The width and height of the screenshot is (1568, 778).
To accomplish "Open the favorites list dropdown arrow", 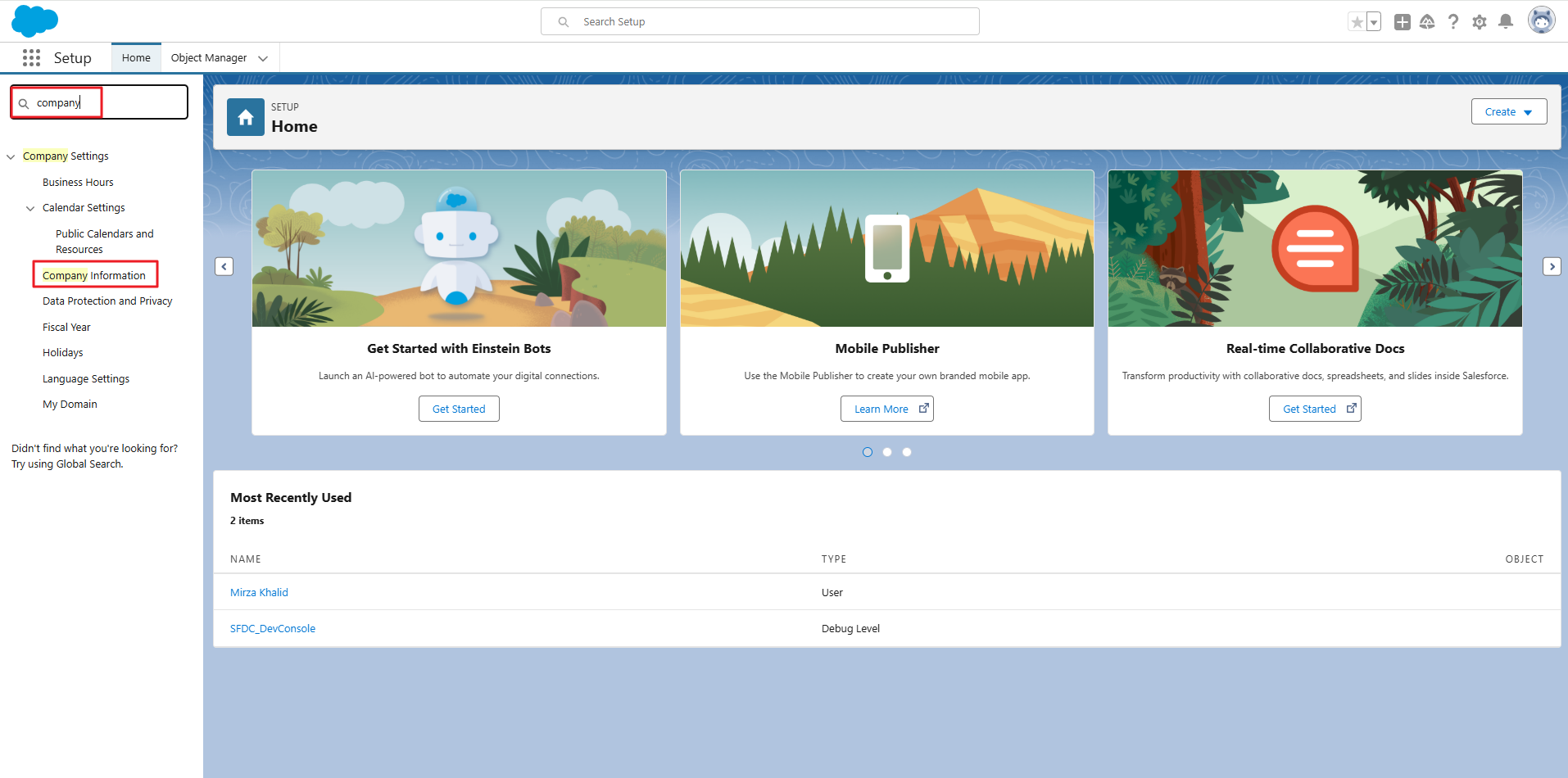I will point(1374,22).
